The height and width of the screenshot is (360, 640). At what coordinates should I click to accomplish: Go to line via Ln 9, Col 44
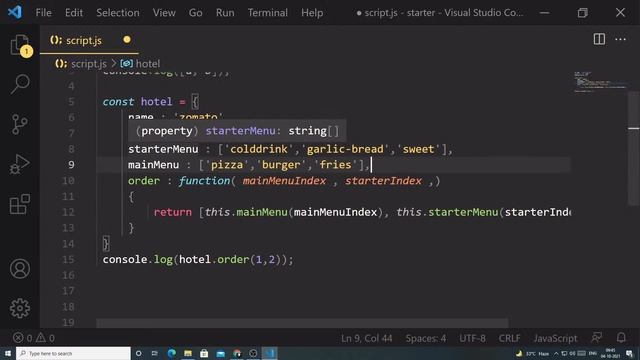click(367, 338)
